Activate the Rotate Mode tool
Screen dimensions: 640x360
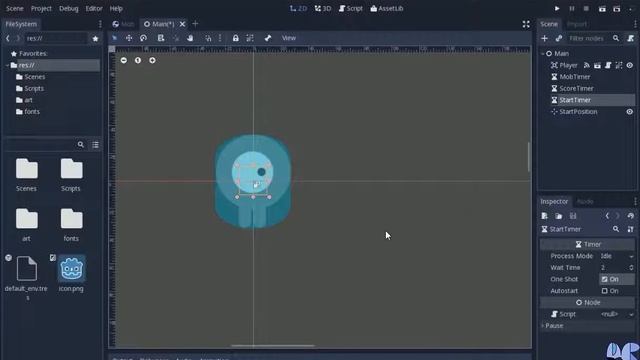[x=143, y=38]
